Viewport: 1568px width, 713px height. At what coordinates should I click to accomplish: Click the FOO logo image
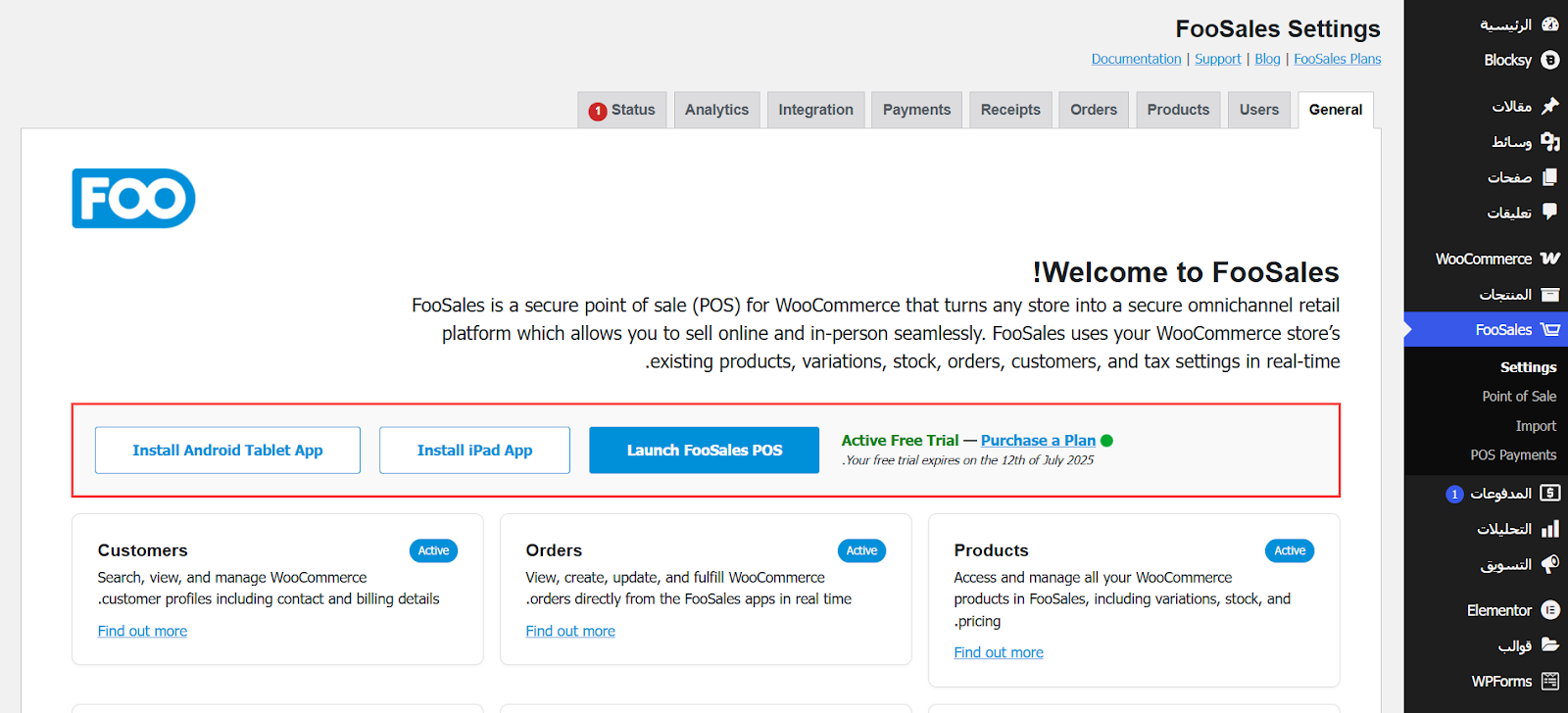coord(133,199)
